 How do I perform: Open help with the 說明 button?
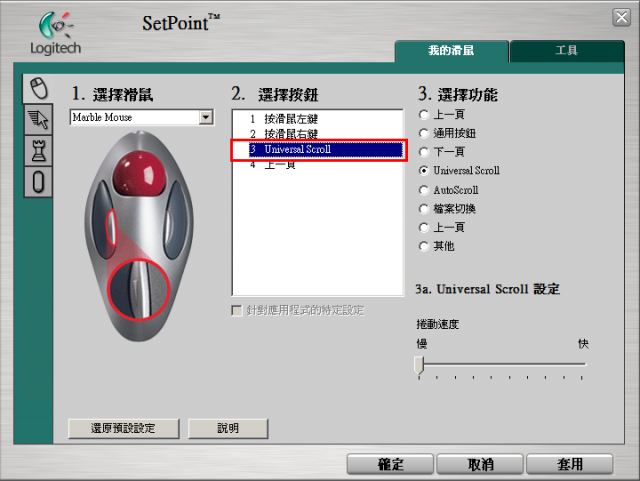tap(228, 428)
